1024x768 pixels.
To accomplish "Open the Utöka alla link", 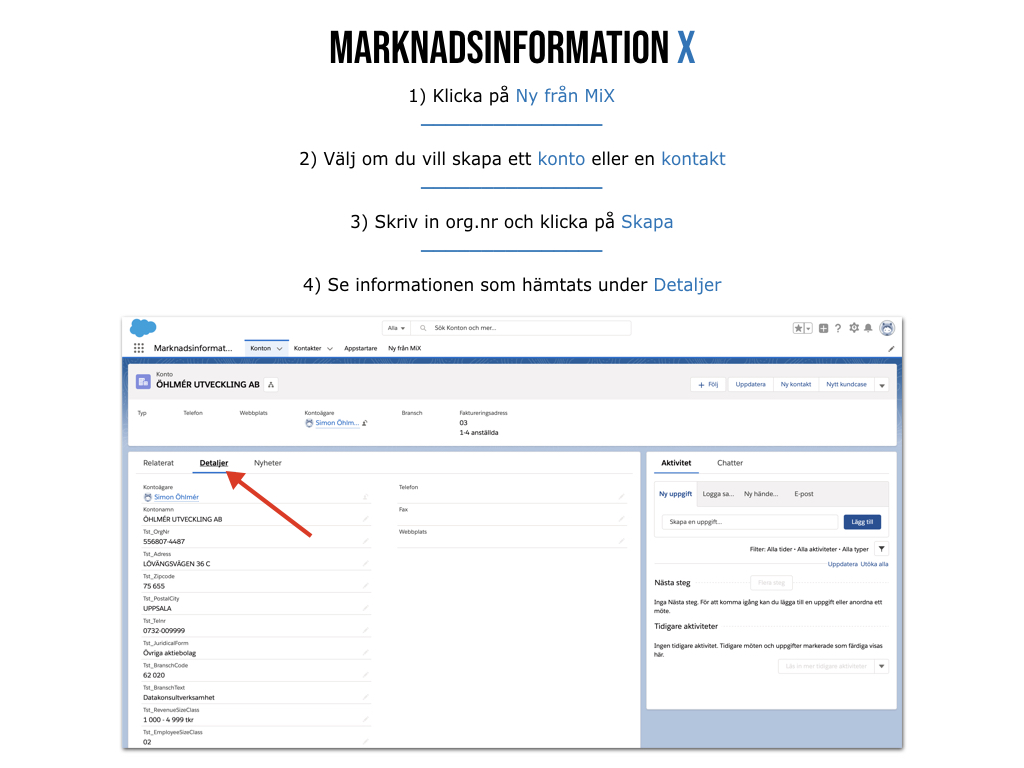I will coord(875,564).
